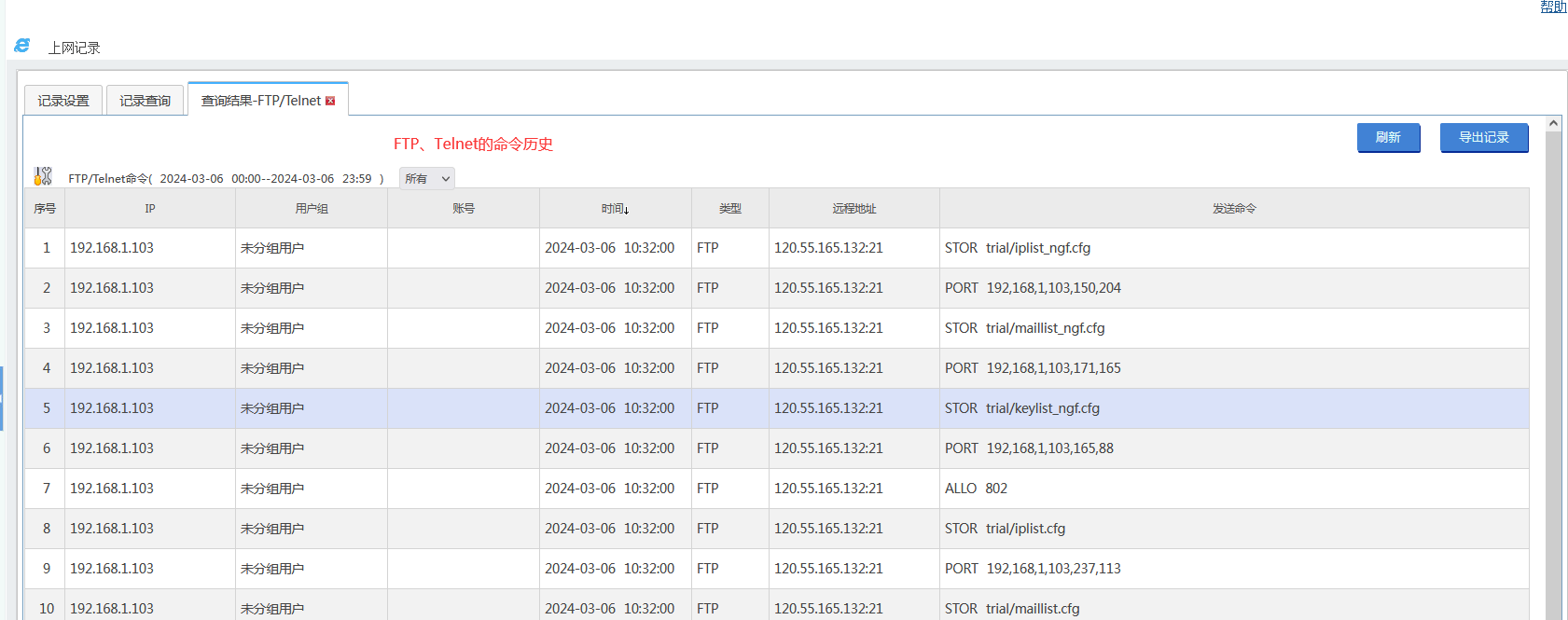
Task: Open the 帮助 link at top right
Action: click(x=1553, y=7)
